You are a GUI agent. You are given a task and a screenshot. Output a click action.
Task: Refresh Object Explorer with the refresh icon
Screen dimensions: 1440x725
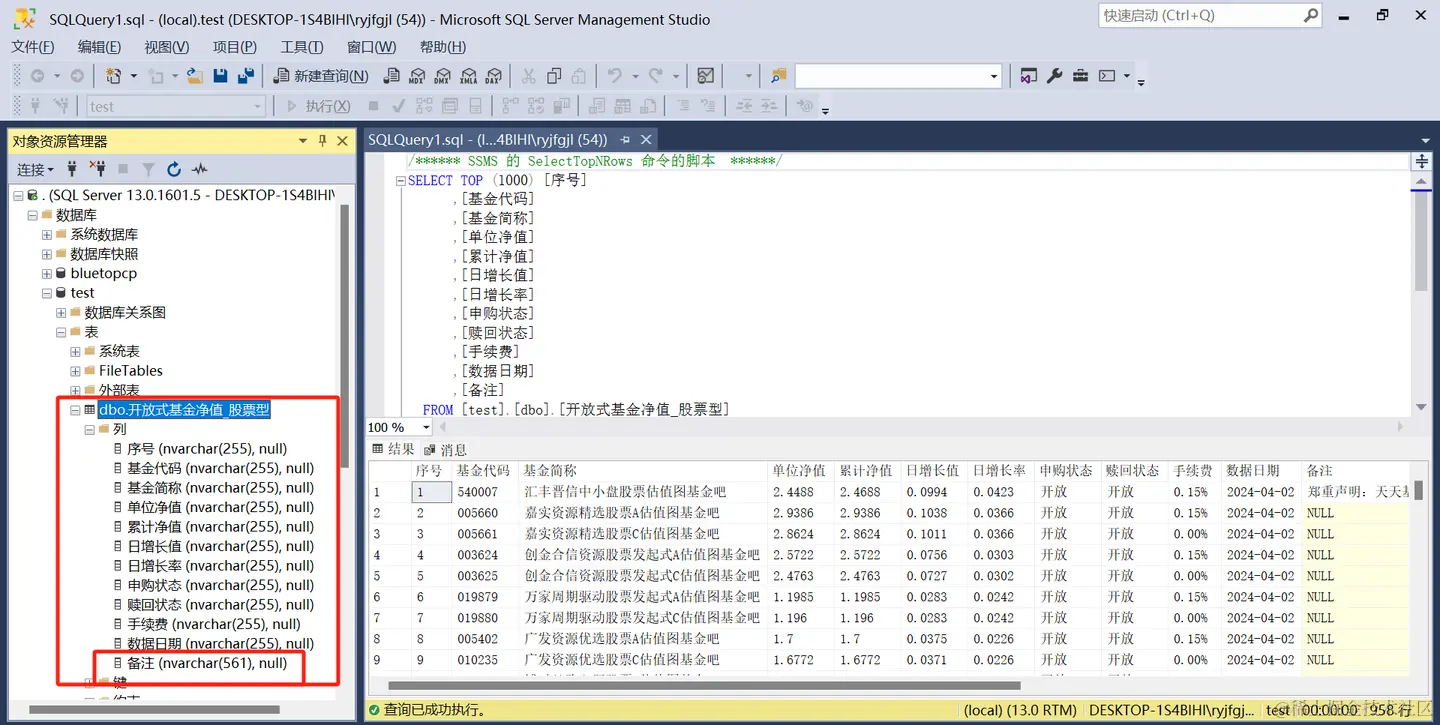pos(174,169)
